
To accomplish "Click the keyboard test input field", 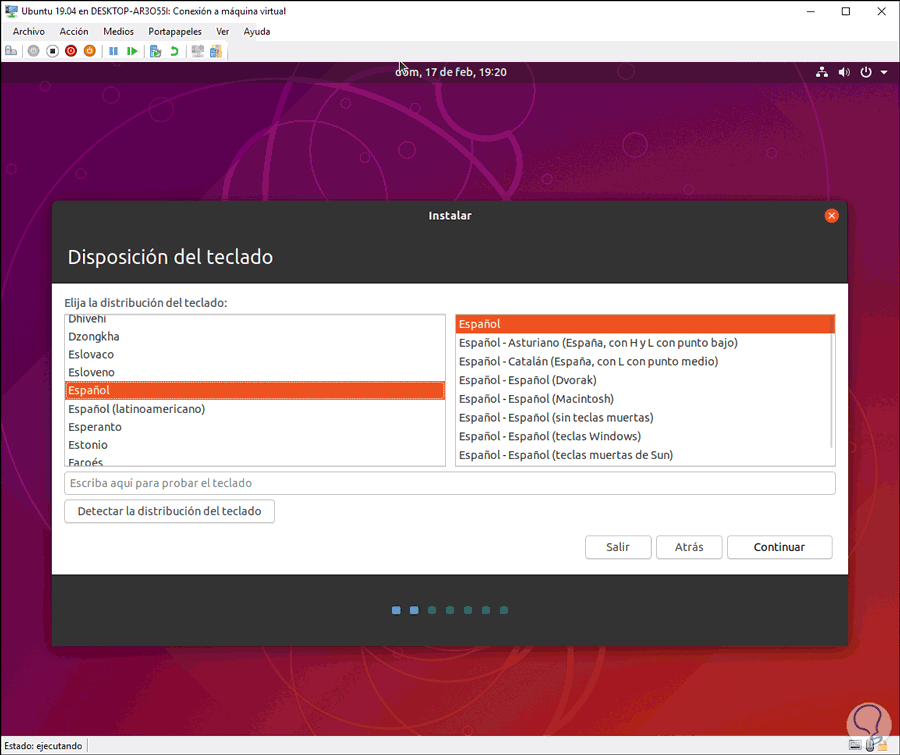I will 449,483.
